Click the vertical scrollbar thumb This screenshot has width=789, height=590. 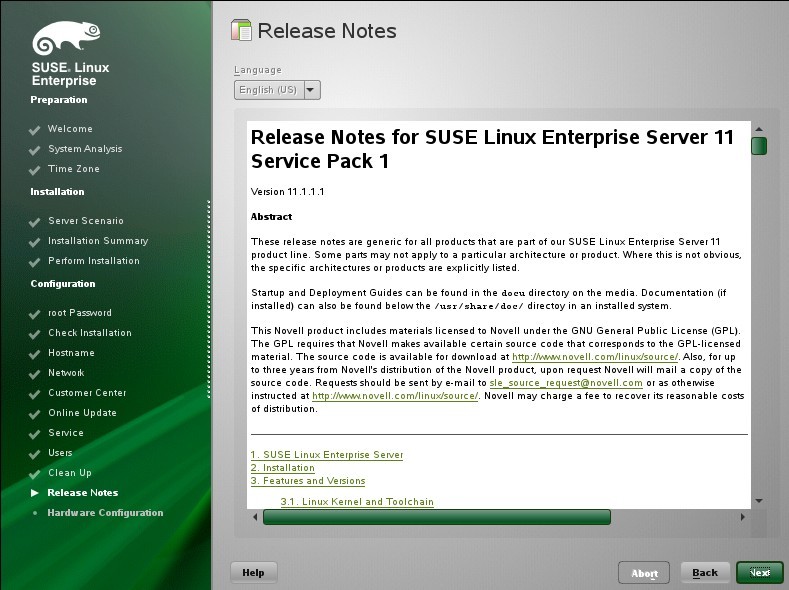759,146
